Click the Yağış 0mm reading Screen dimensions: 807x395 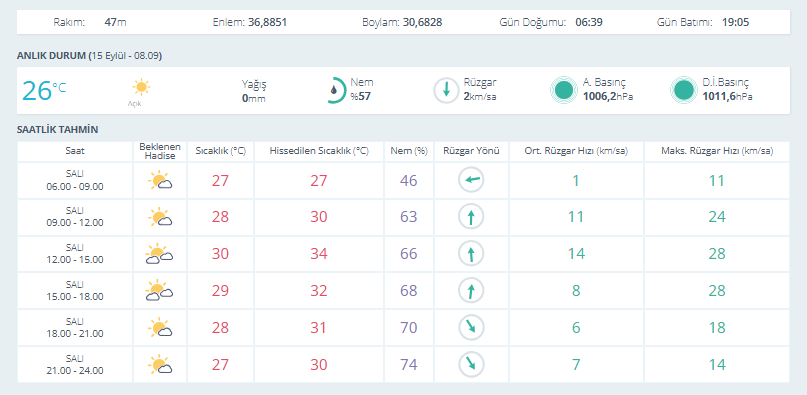pos(254,91)
